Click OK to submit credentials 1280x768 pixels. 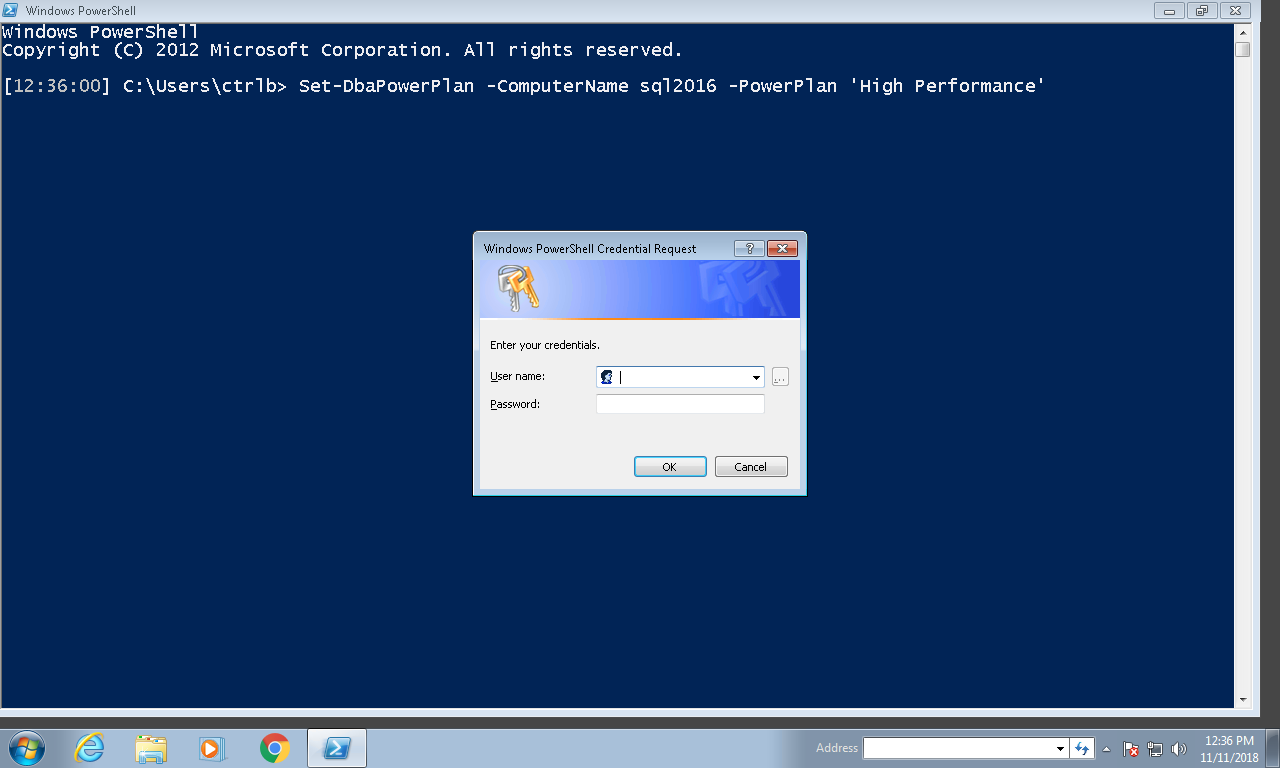pyautogui.click(x=669, y=466)
